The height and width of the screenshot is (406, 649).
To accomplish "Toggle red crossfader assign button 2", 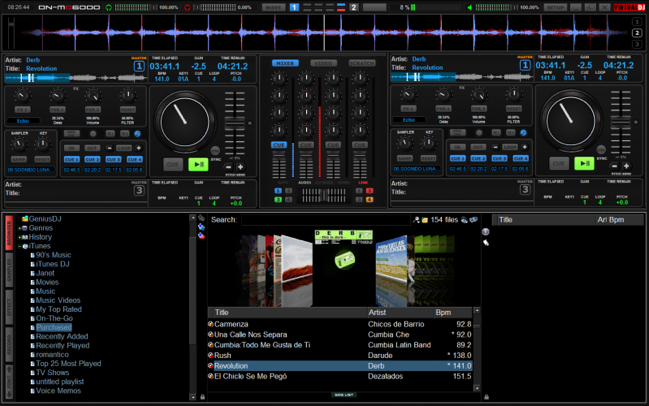I will pyautogui.click(x=370, y=191).
